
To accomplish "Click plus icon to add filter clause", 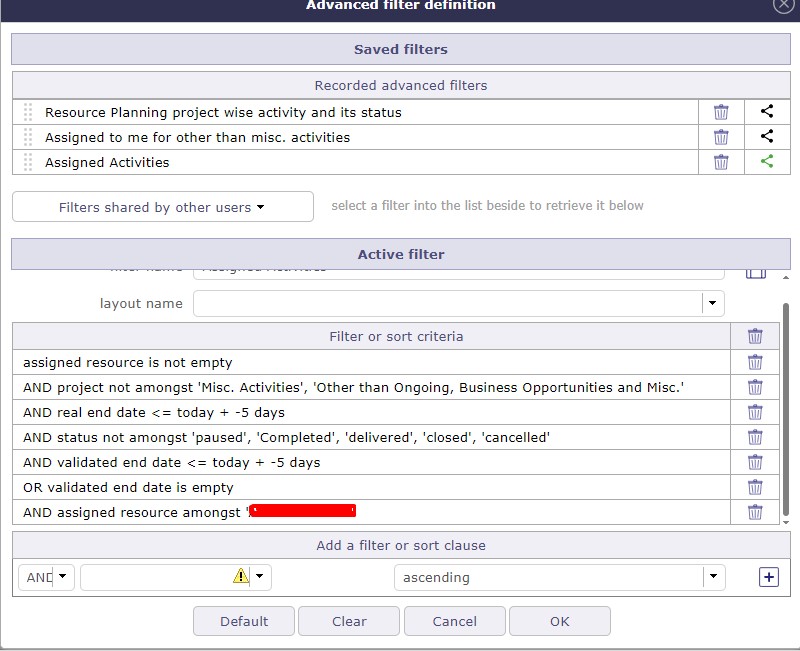I will click(768, 577).
